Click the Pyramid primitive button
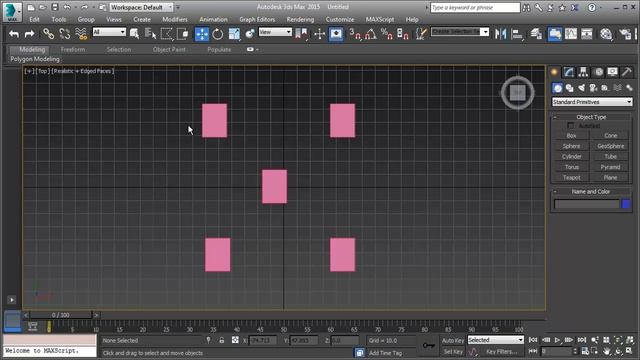The height and width of the screenshot is (360, 640). point(610,167)
